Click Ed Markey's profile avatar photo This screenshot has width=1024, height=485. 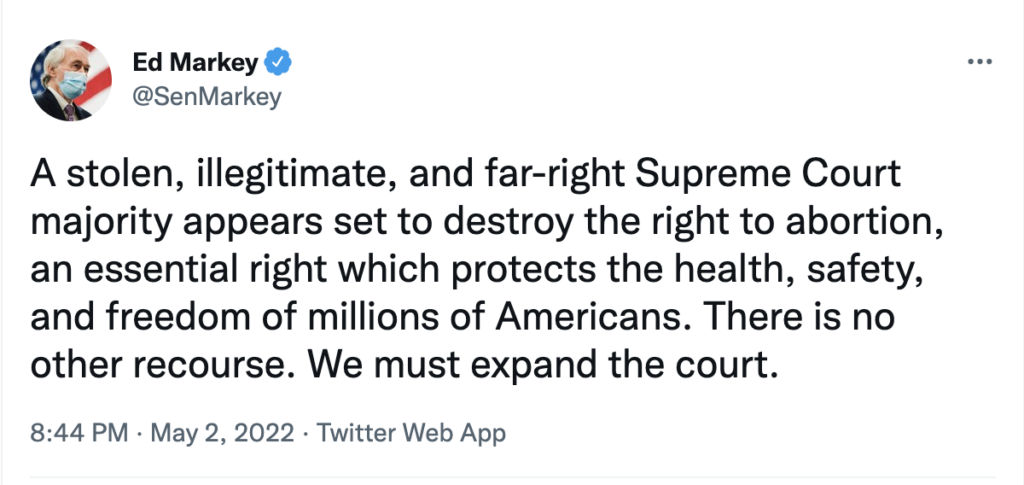(x=71, y=81)
